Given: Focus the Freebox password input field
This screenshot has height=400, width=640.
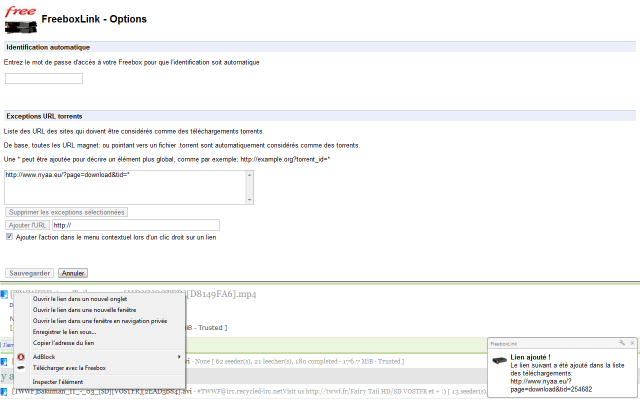Looking at the screenshot, I should (x=44, y=78).
